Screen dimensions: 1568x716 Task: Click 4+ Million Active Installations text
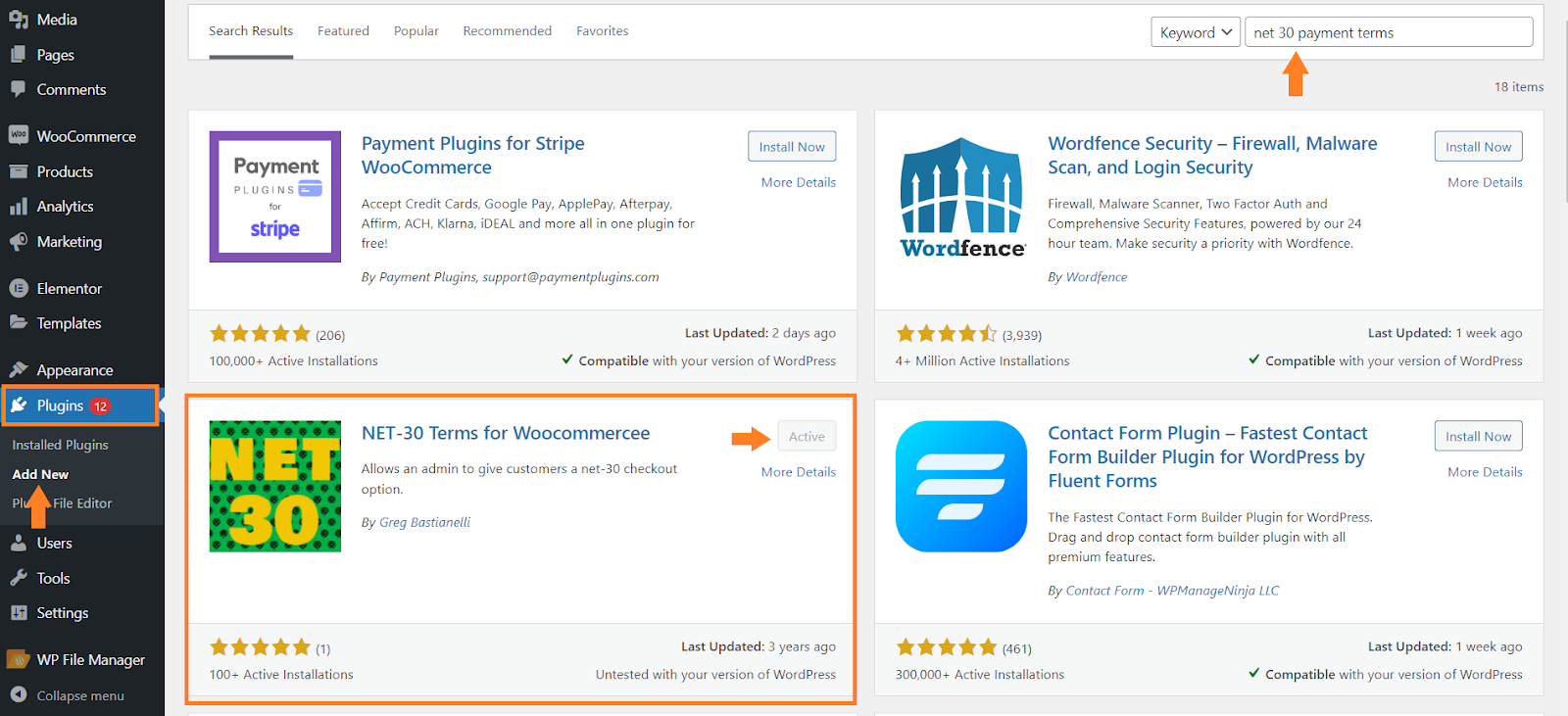982,361
